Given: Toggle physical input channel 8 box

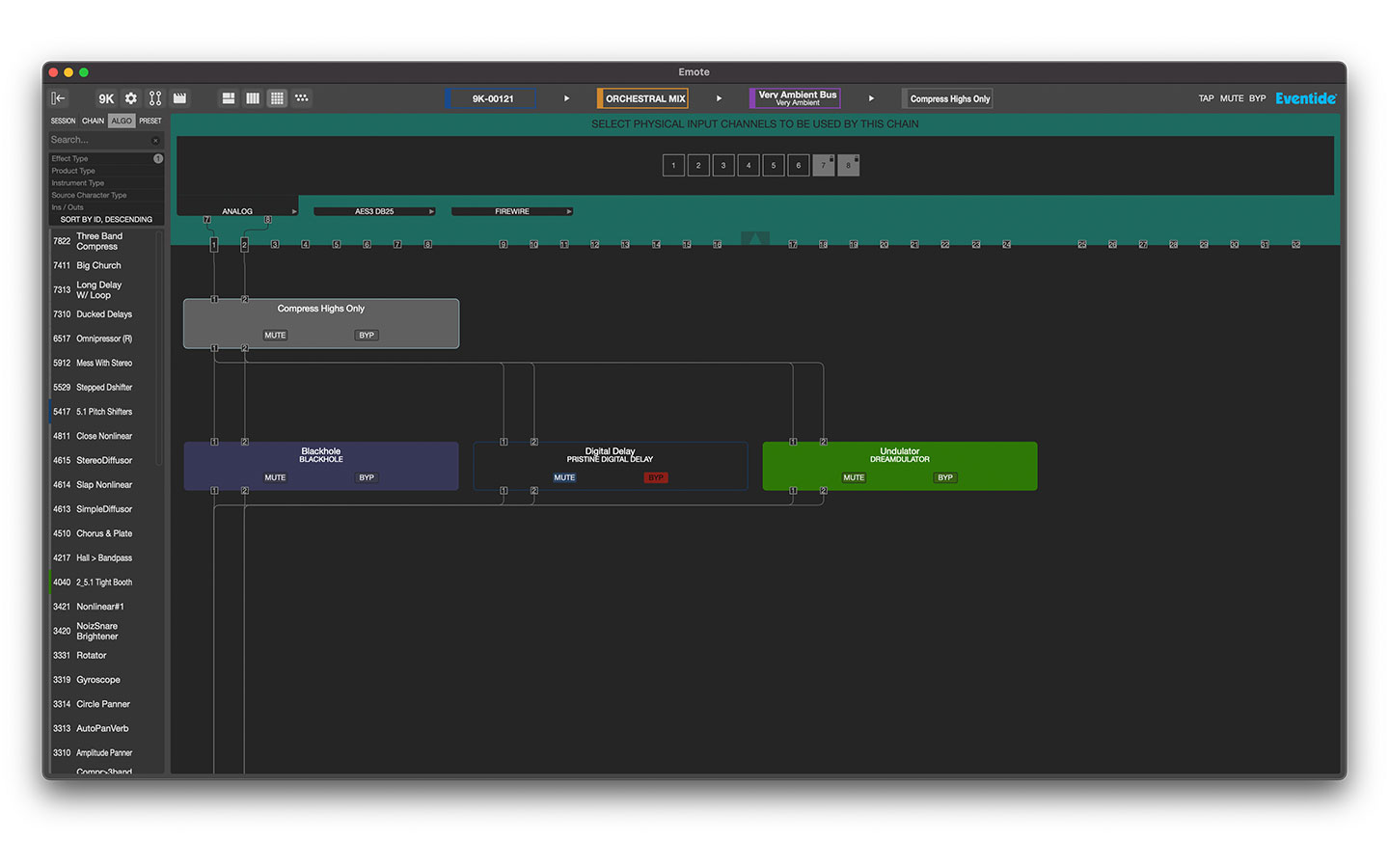Looking at the screenshot, I should [848, 165].
